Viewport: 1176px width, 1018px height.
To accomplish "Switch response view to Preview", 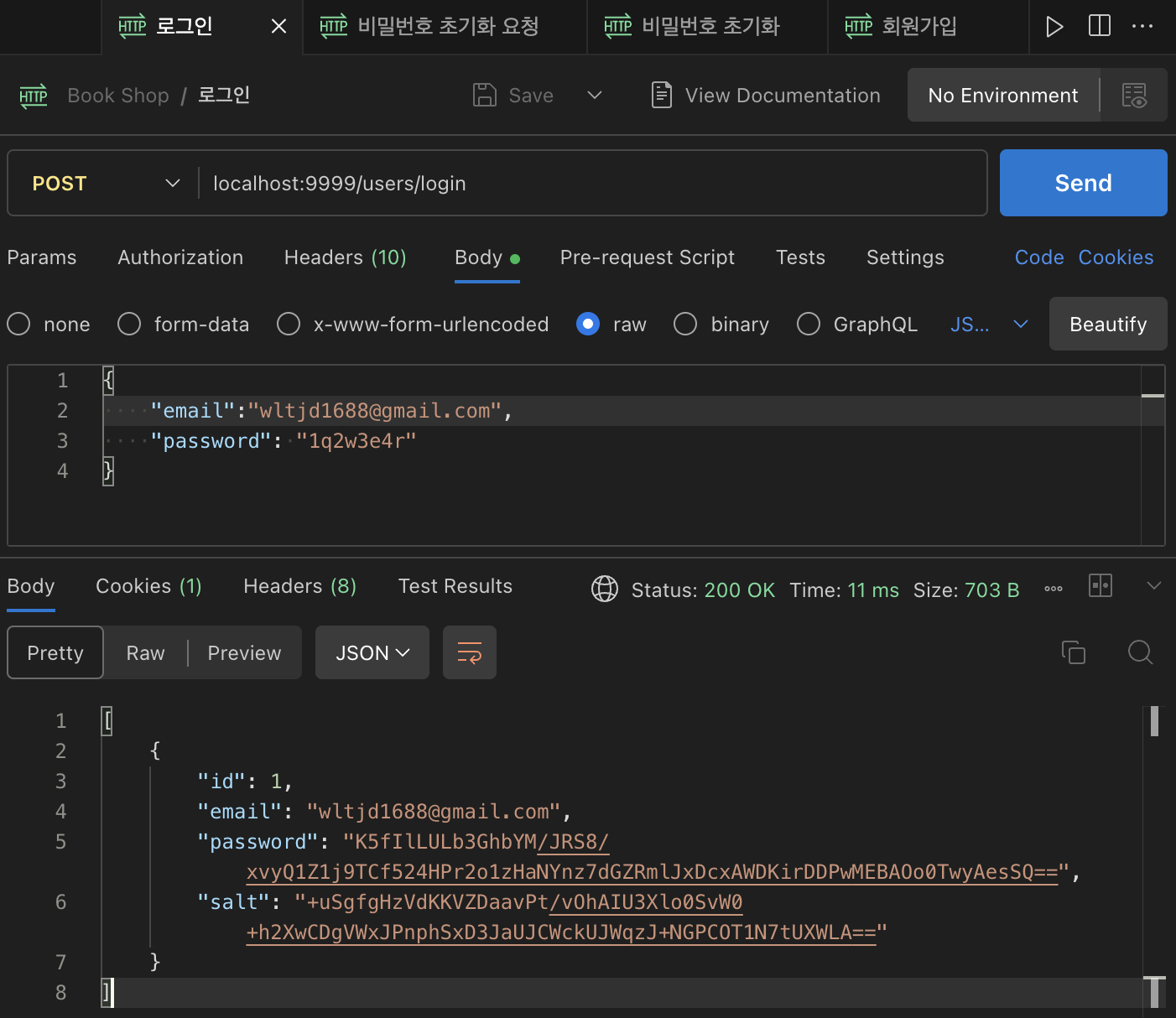I will [244, 652].
